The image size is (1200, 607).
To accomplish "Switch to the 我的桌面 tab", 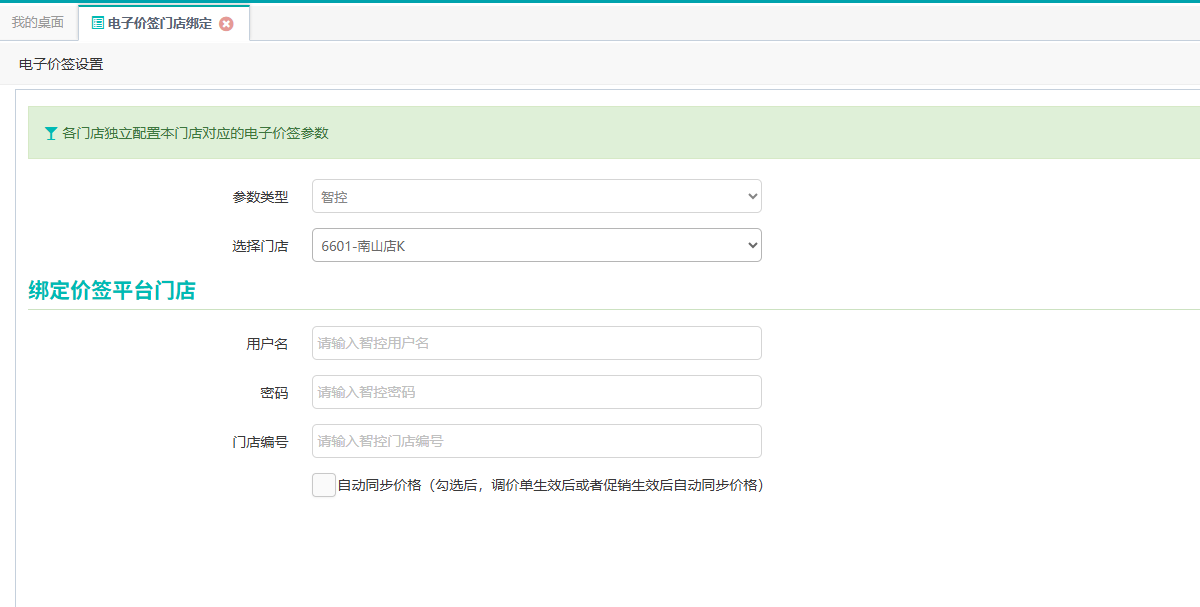I will coord(38,22).
